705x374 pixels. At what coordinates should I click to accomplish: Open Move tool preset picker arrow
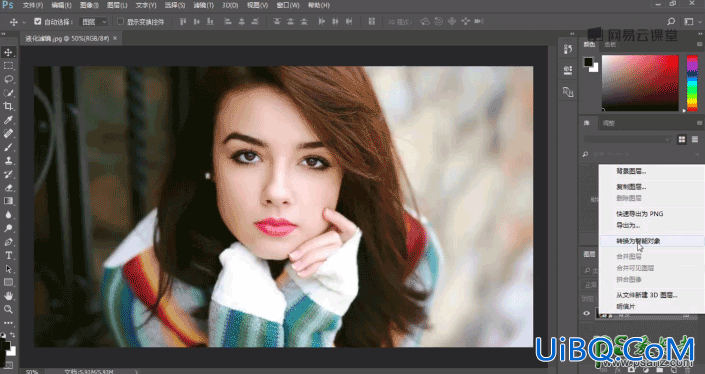coord(24,22)
